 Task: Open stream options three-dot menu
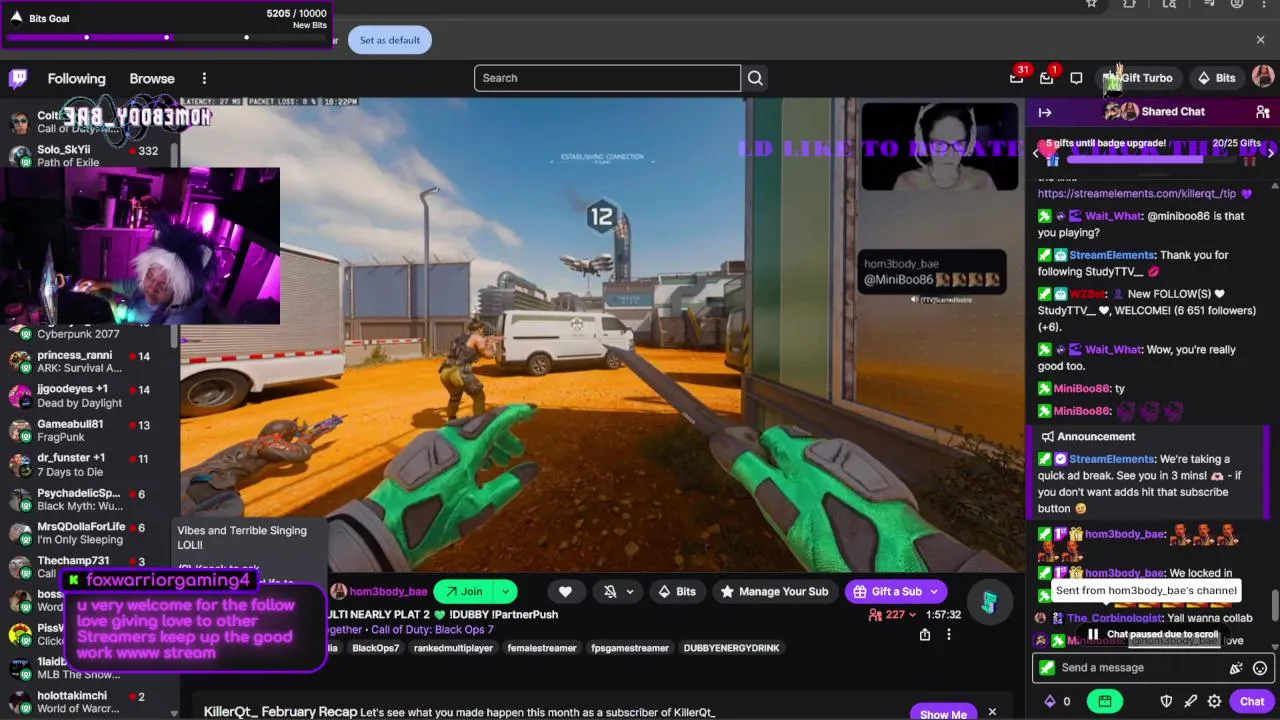click(949, 634)
